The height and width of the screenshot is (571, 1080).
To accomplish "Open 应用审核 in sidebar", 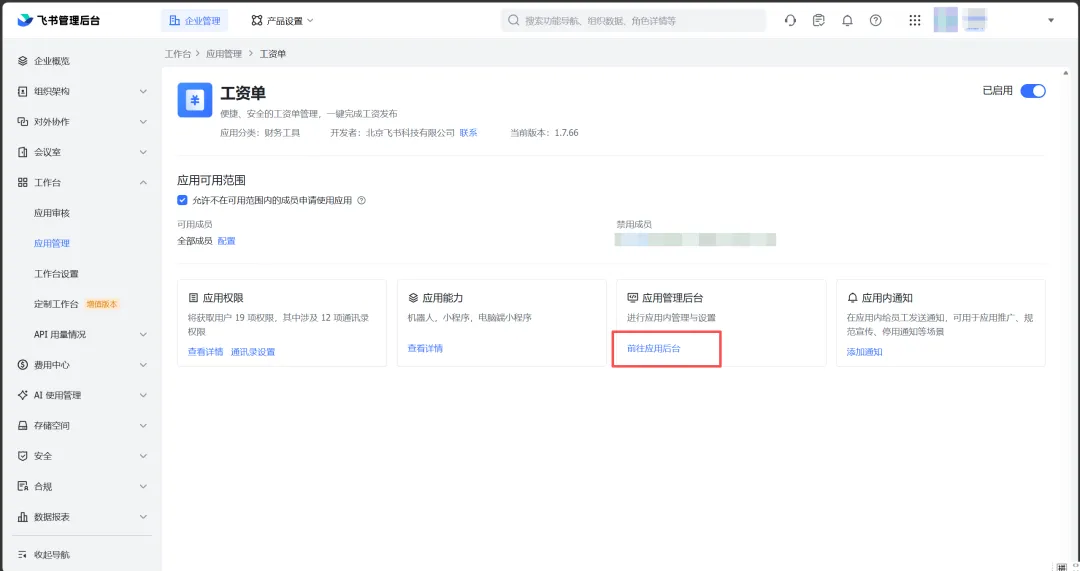I will tap(52, 213).
